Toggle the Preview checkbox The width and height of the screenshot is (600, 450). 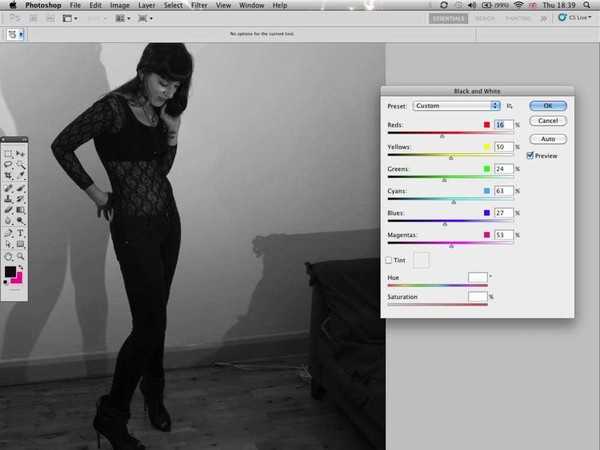click(x=530, y=156)
